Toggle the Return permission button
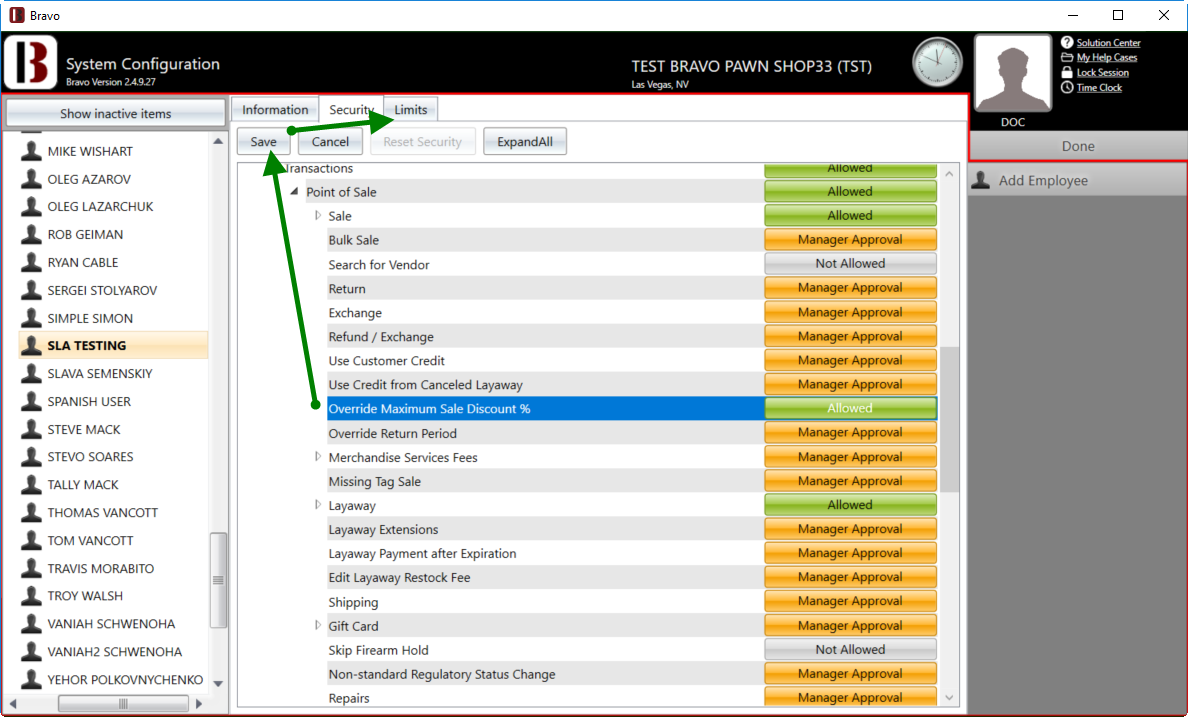1188x717 pixels. [x=850, y=288]
